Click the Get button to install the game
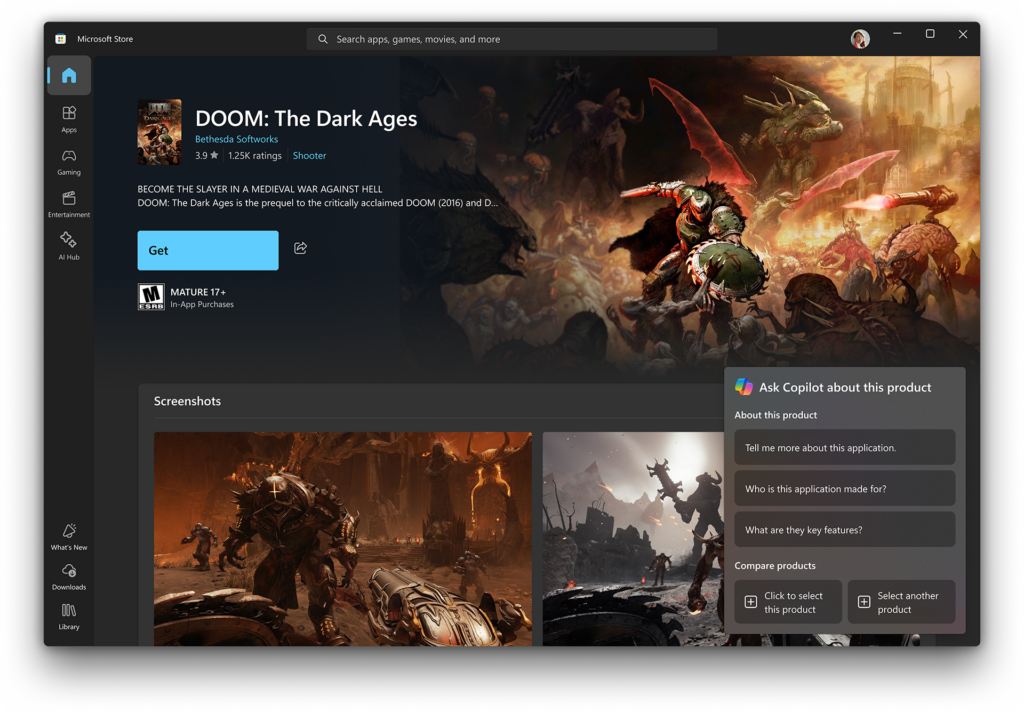Viewport: 1024px width, 712px height. click(x=207, y=250)
